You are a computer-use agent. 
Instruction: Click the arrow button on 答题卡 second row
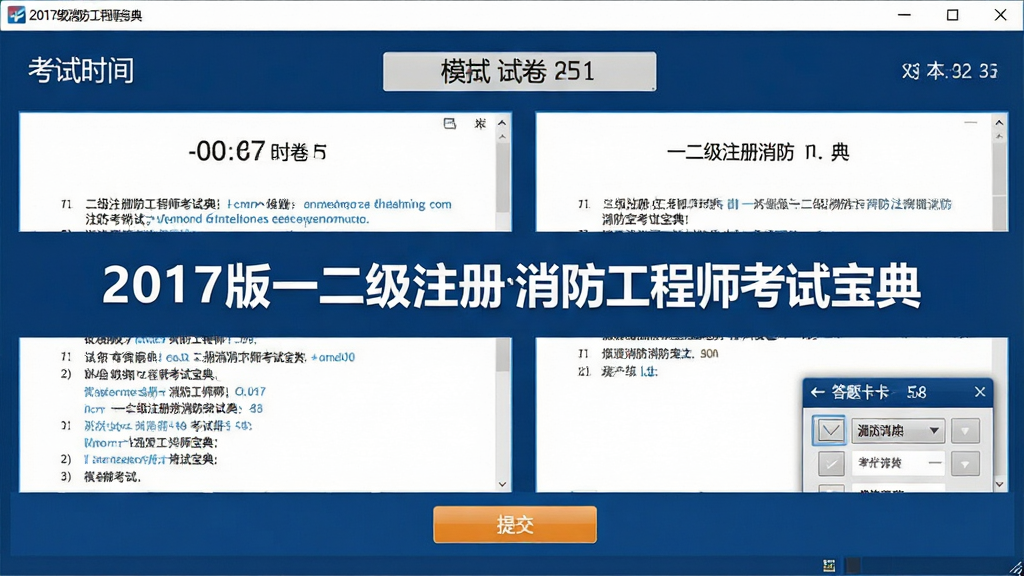(965, 464)
